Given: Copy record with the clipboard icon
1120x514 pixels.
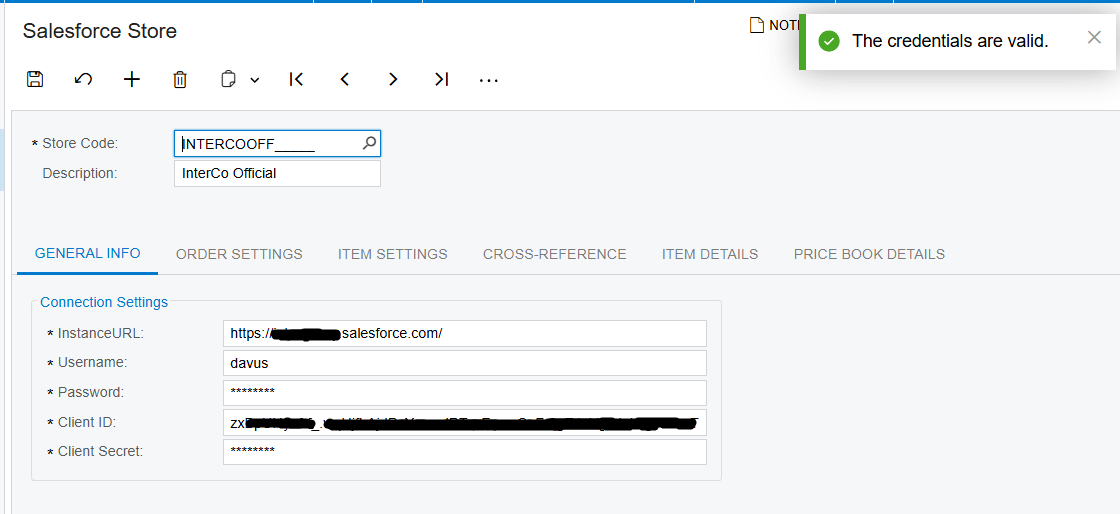Looking at the screenshot, I should [x=228, y=79].
